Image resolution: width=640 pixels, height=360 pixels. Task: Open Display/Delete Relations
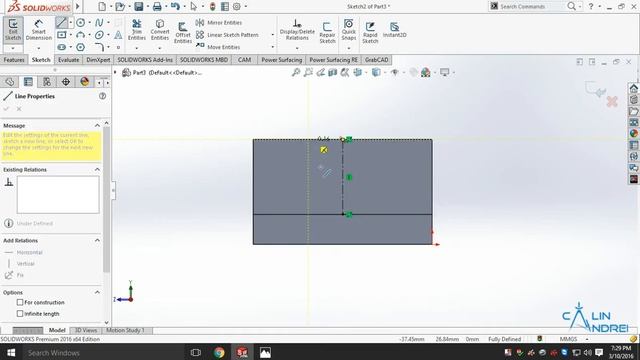pos(297,30)
